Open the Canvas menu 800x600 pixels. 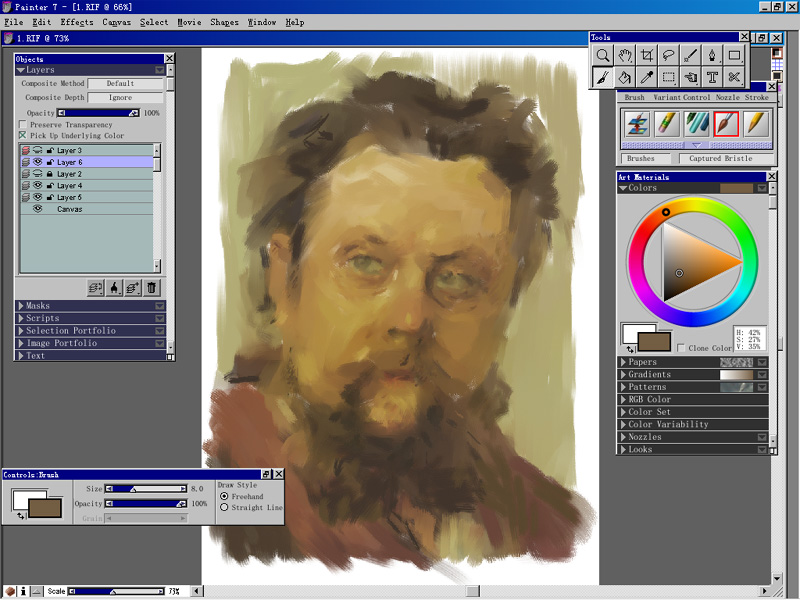[x=116, y=22]
